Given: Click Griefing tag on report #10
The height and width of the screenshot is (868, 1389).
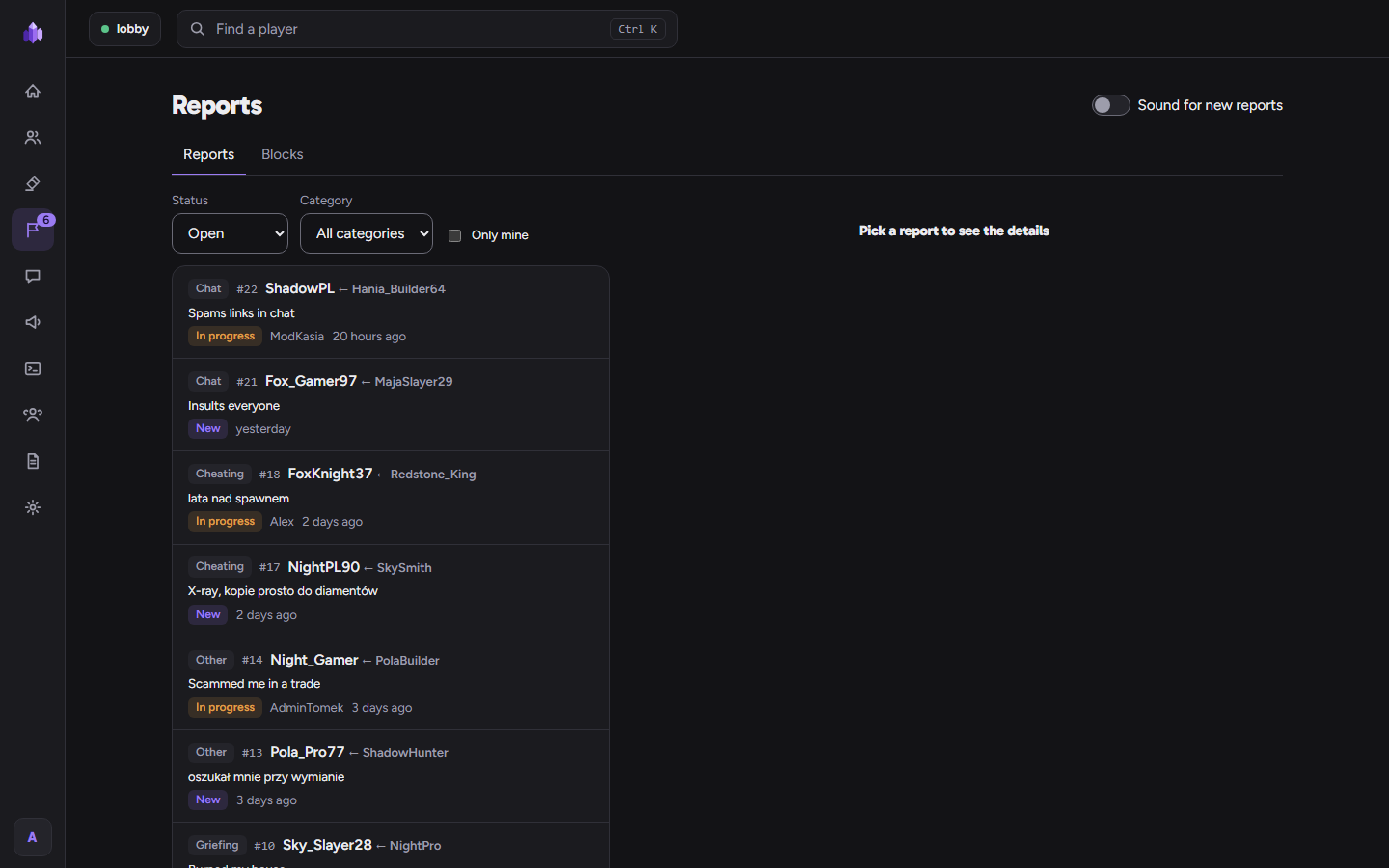Looking at the screenshot, I should tap(217, 845).
